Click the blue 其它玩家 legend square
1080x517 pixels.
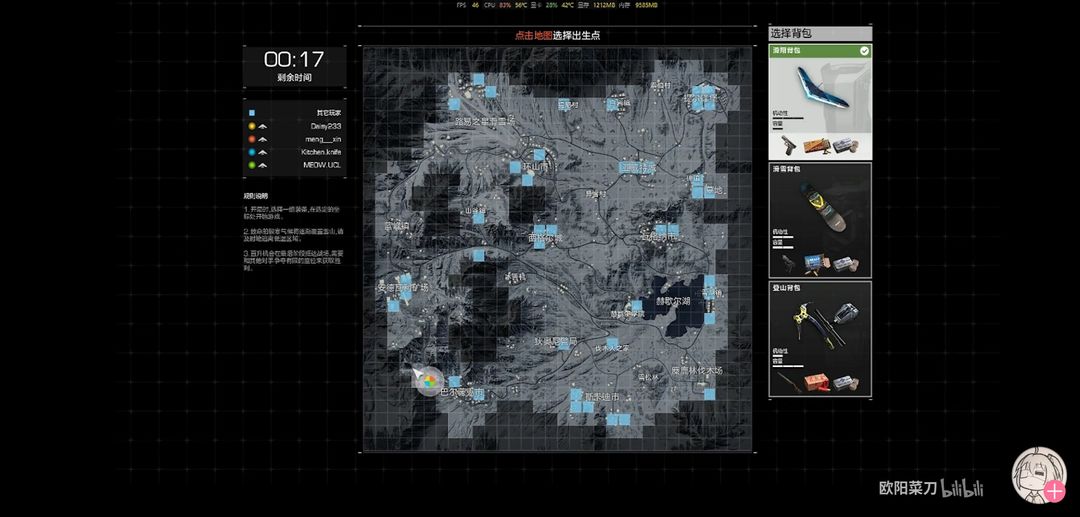(252, 112)
